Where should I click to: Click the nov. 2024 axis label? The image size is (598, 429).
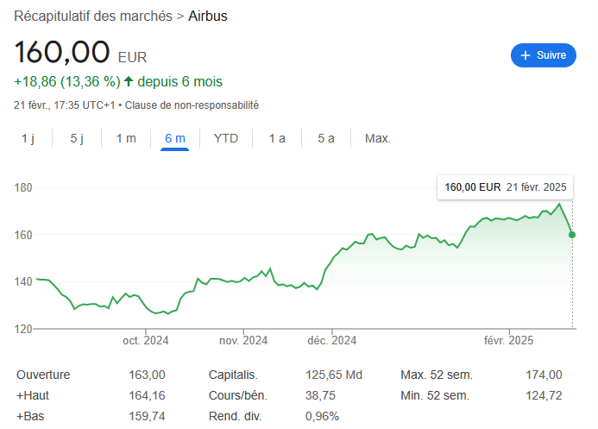pos(243,340)
